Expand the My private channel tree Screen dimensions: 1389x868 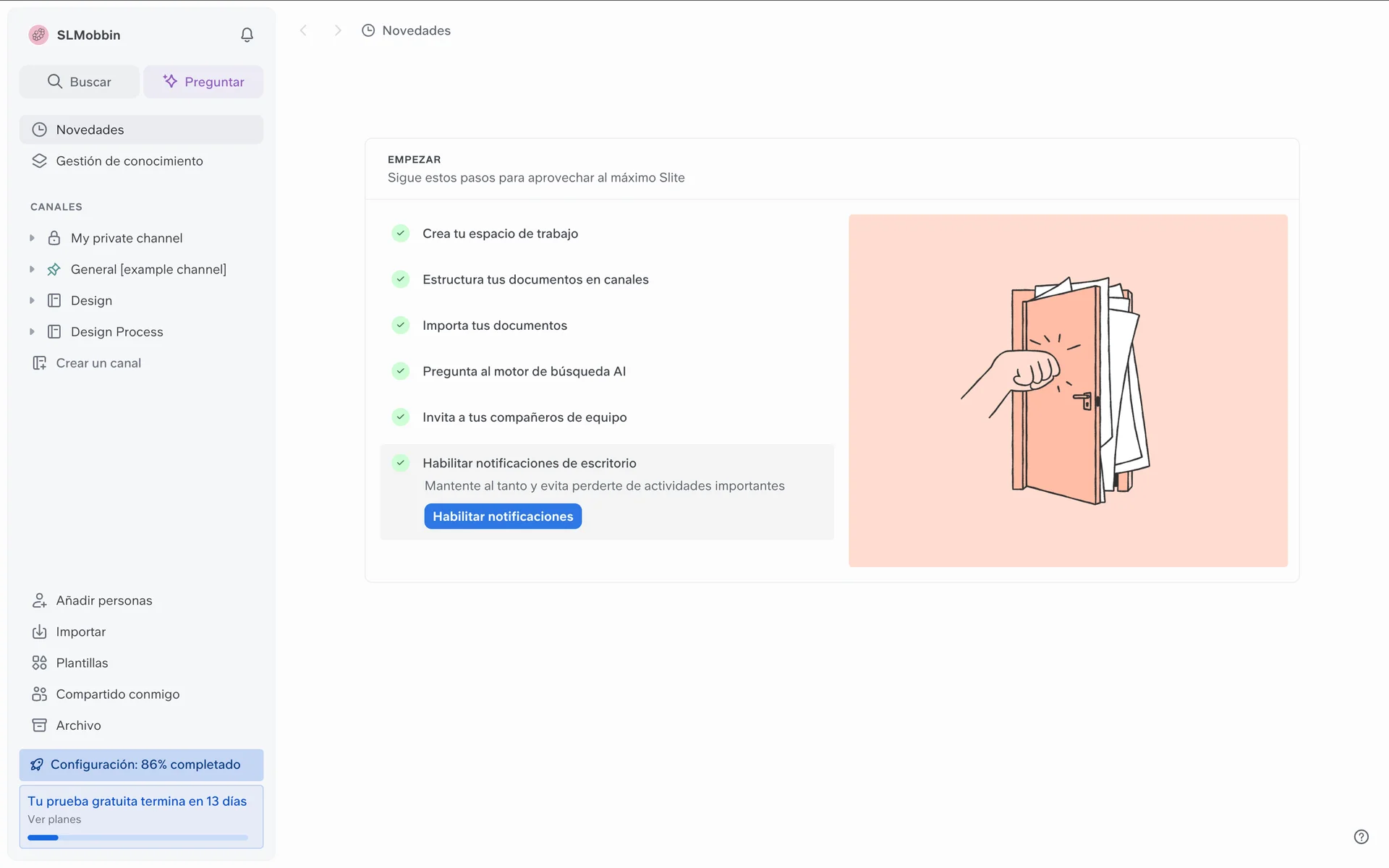(32, 238)
